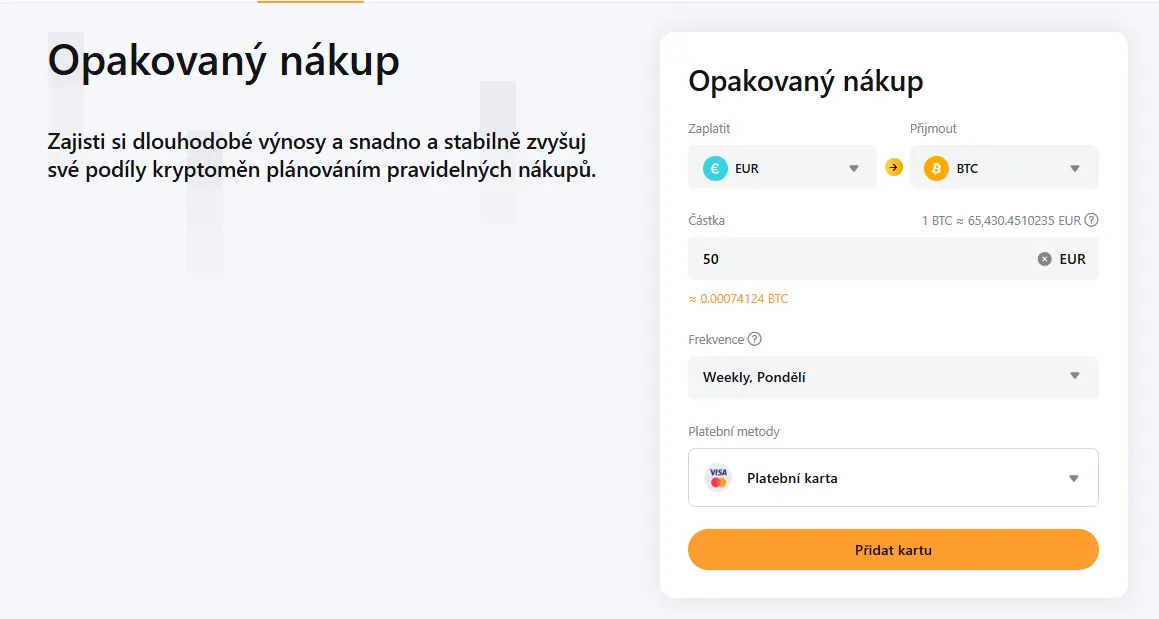Click the Visa Mastercard card icon
Image resolution: width=1159 pixels, height=619 pixels.
[717, 478]
